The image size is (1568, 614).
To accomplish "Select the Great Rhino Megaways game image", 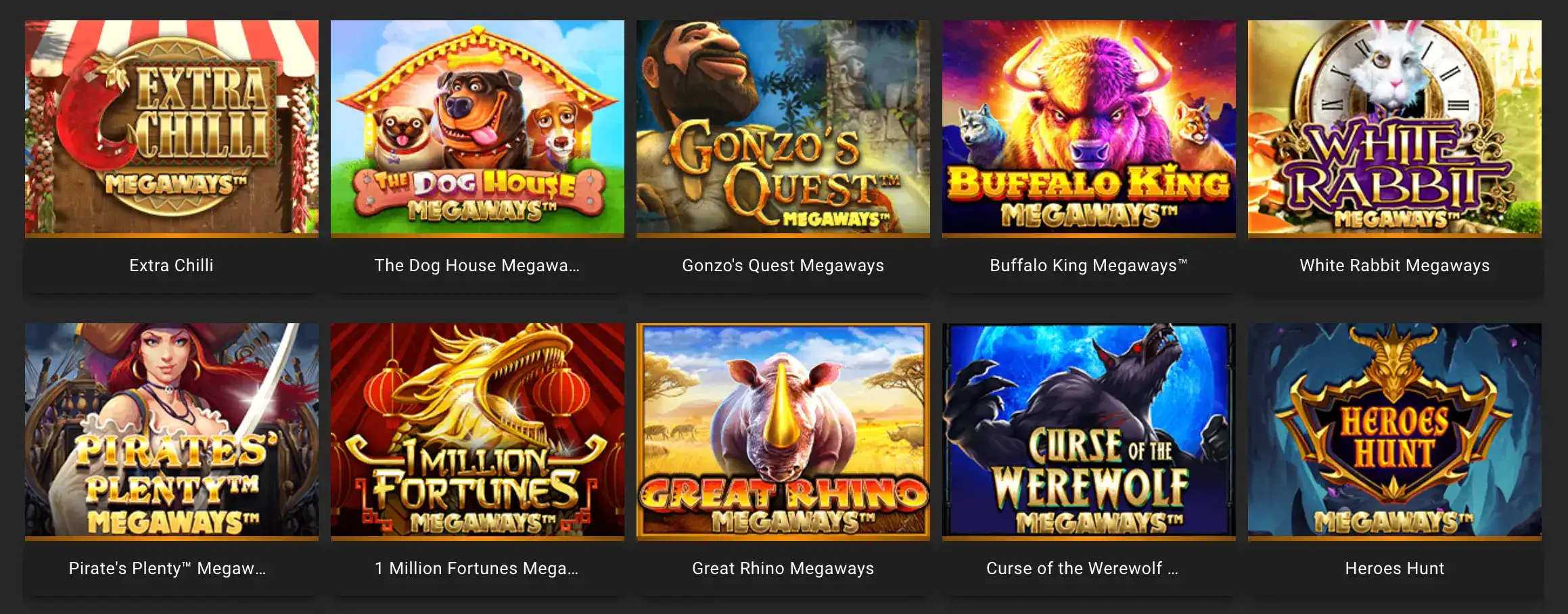I will tap(783, 430).
